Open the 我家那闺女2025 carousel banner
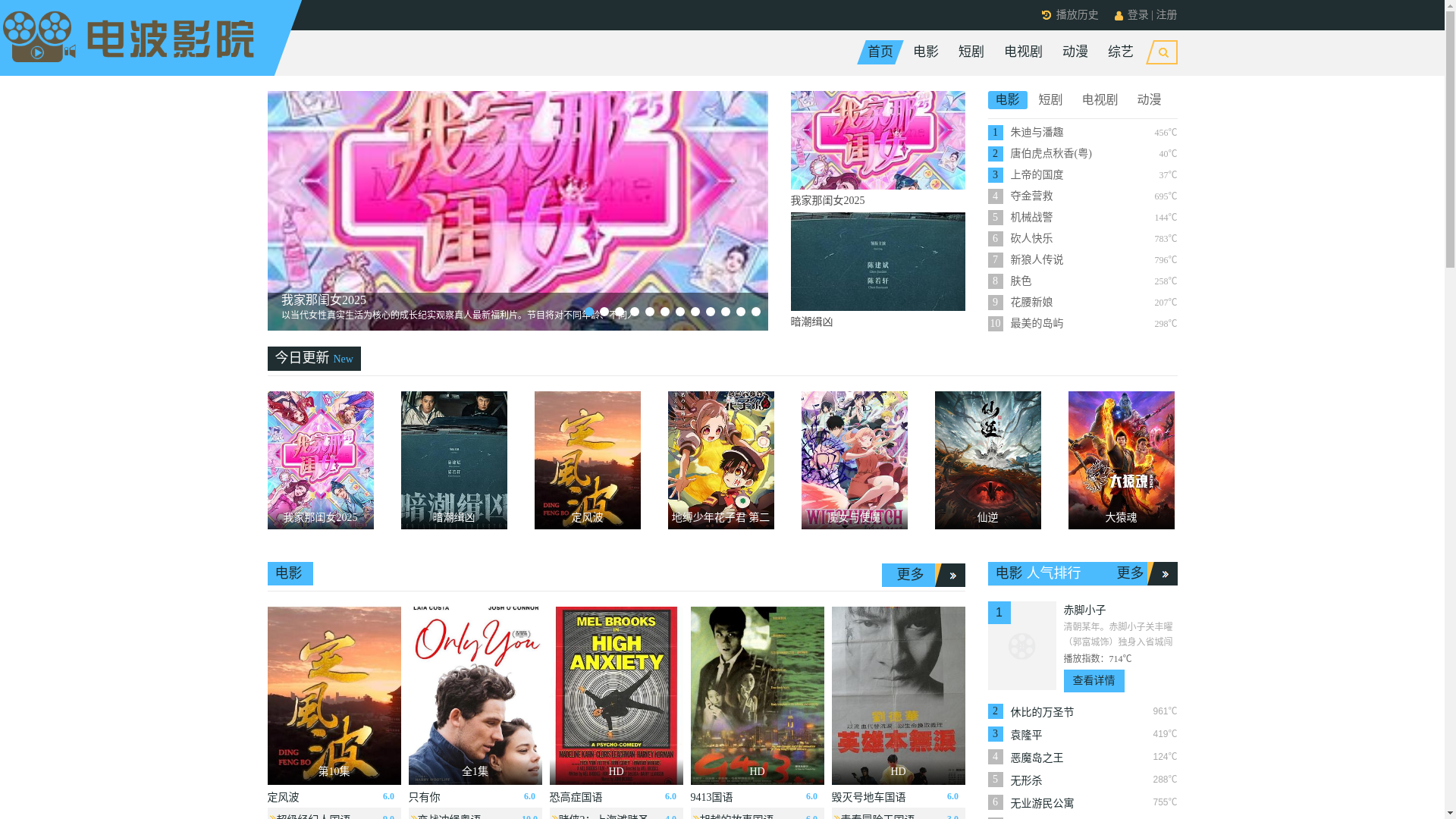Viewport: 1456px width, 819px height. (517, 210)
